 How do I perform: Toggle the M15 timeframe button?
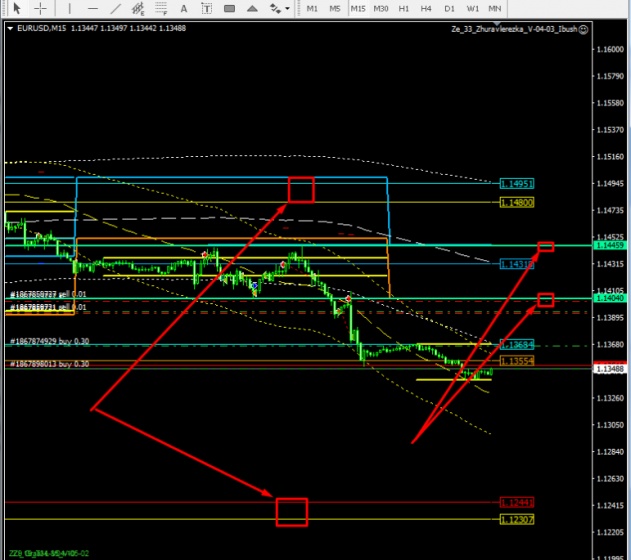[358, 8]
